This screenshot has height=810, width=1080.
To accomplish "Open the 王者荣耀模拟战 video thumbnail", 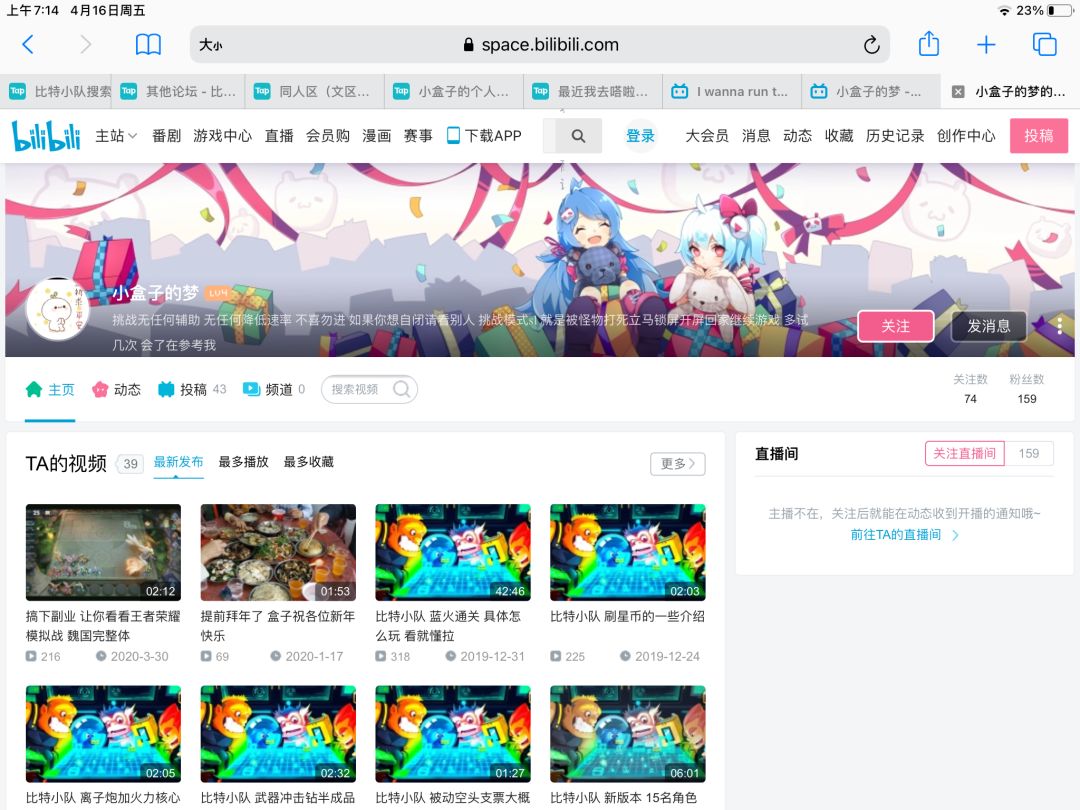I will coord(103,552).
